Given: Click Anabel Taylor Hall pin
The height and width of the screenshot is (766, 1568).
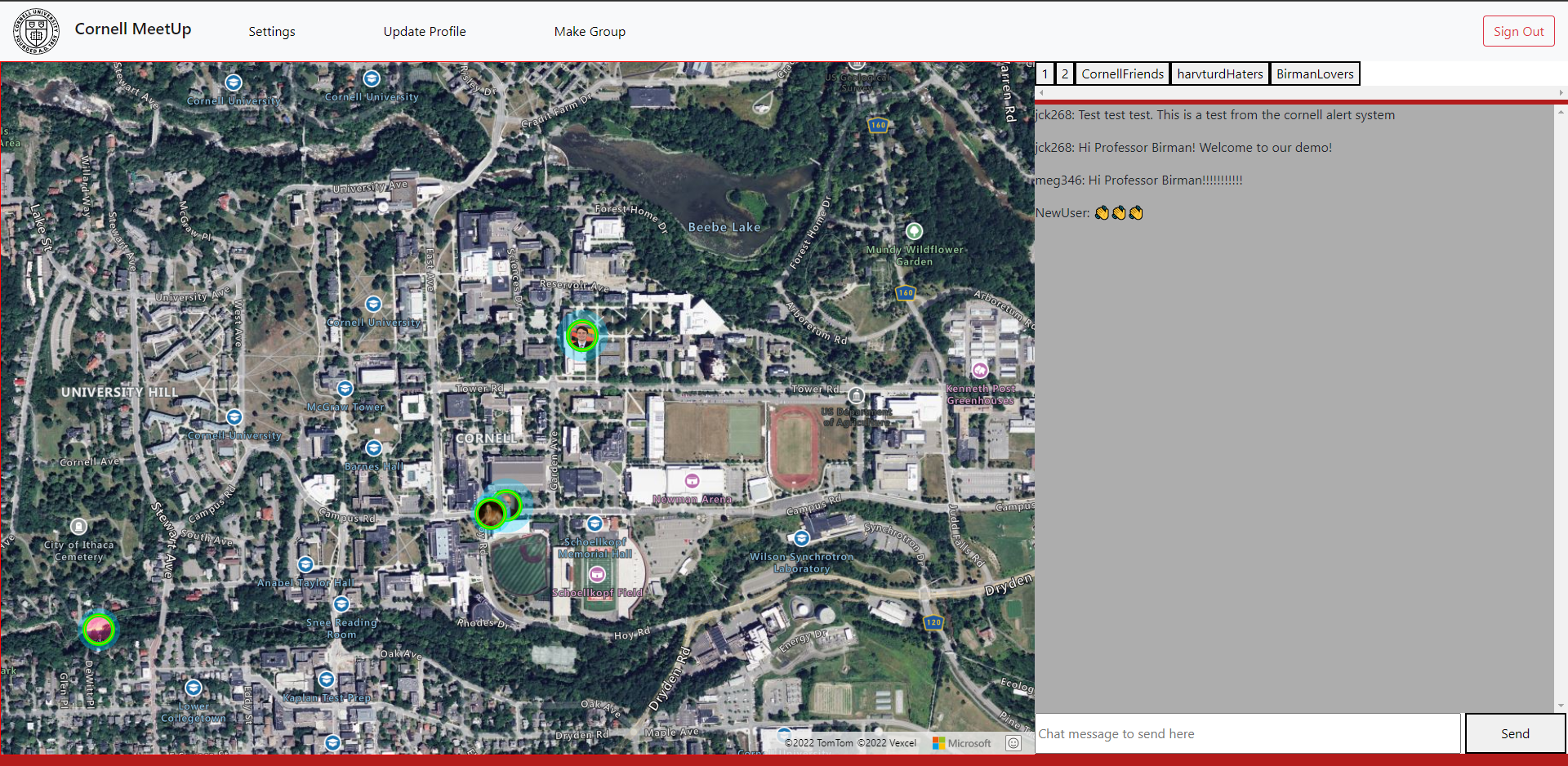Looking at the screenshot, I should click(305, 564).
